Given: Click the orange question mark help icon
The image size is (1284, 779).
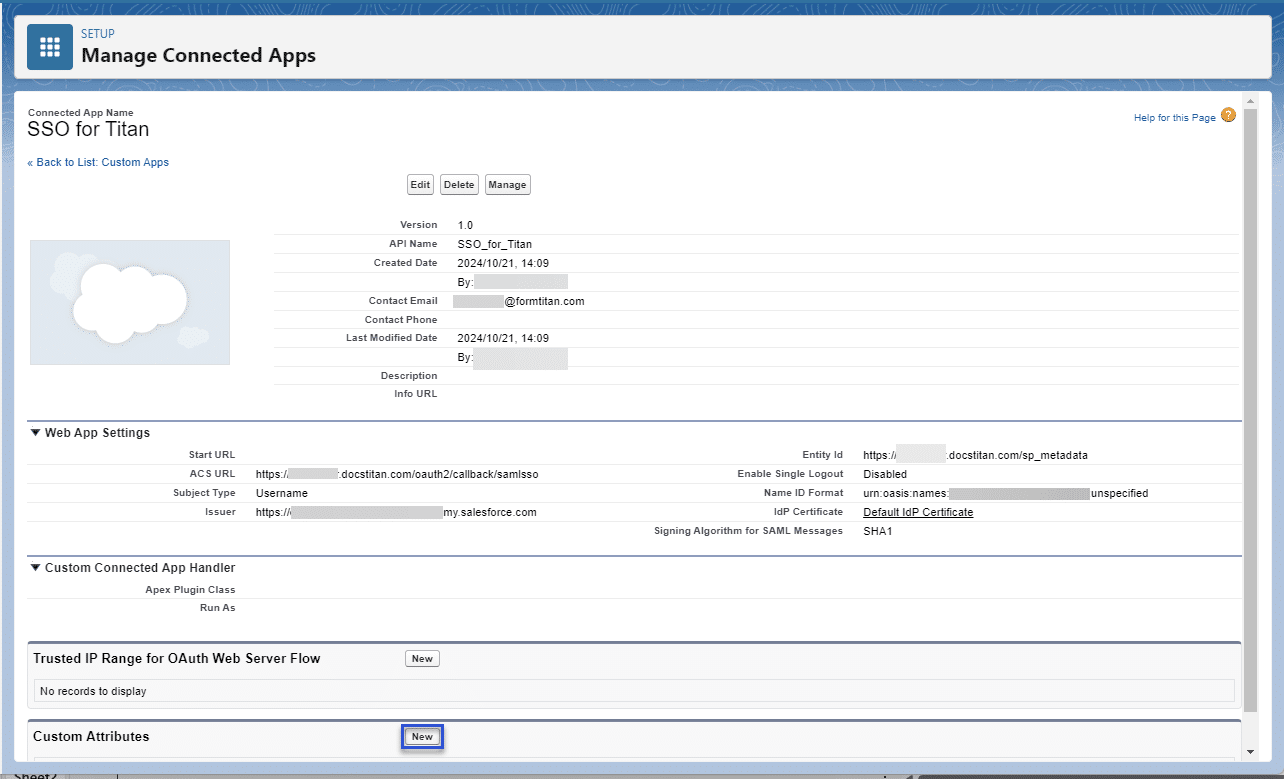Looking at the screenshot, I should pos(1229,116).
